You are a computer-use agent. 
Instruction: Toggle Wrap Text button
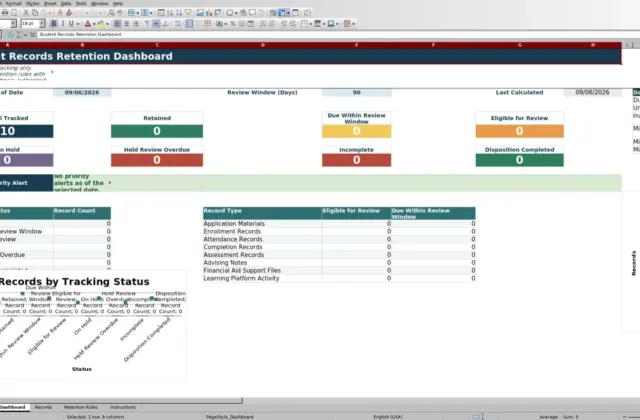click(177, 24)
